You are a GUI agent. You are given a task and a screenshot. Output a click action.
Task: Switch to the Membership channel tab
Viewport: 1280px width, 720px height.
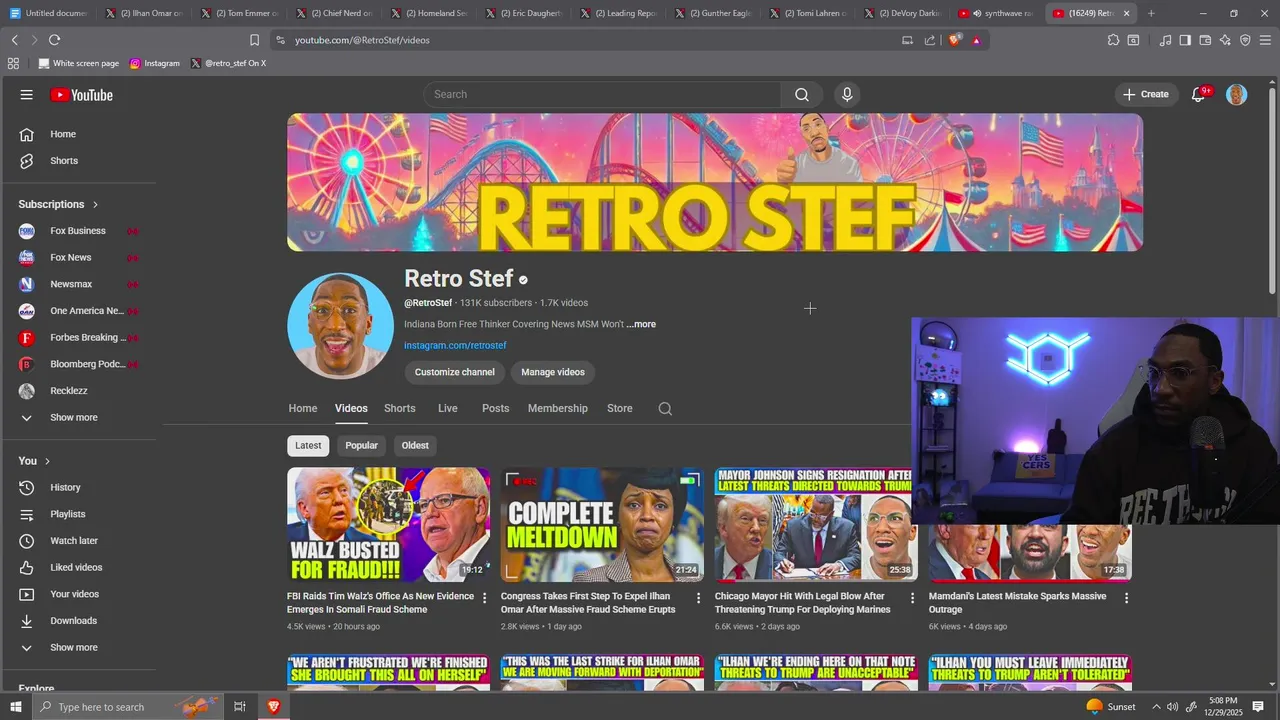(x=558, y=408)
